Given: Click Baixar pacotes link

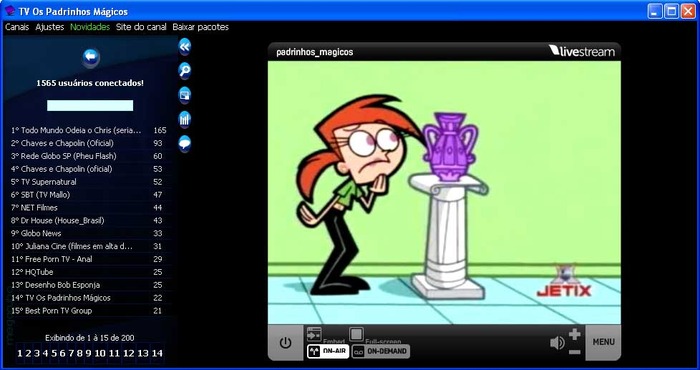Looking at the screenshot, I should click(x=200, y=27).
